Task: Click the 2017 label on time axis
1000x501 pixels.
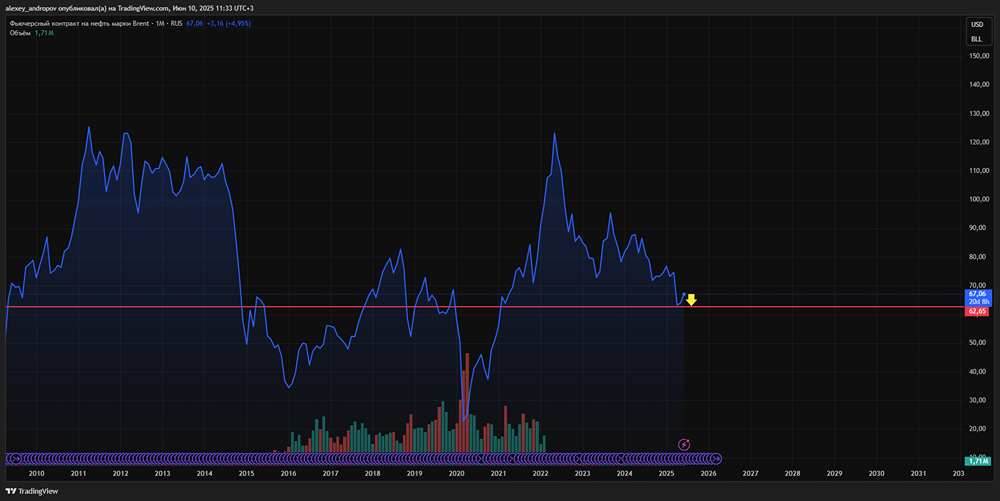Action: click(x=330, y=474)
